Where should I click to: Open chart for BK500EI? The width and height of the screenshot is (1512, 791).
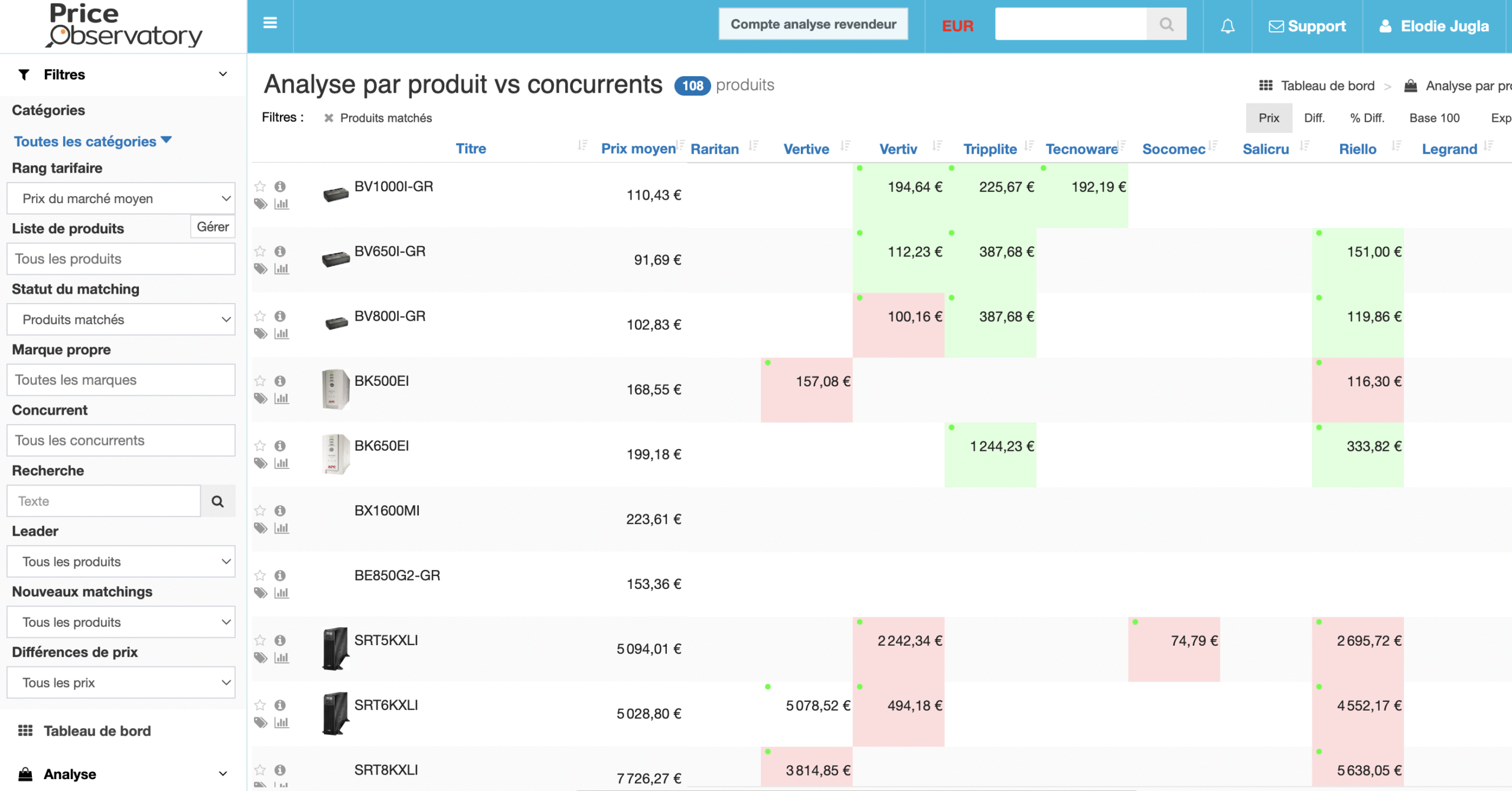point(282,399)
